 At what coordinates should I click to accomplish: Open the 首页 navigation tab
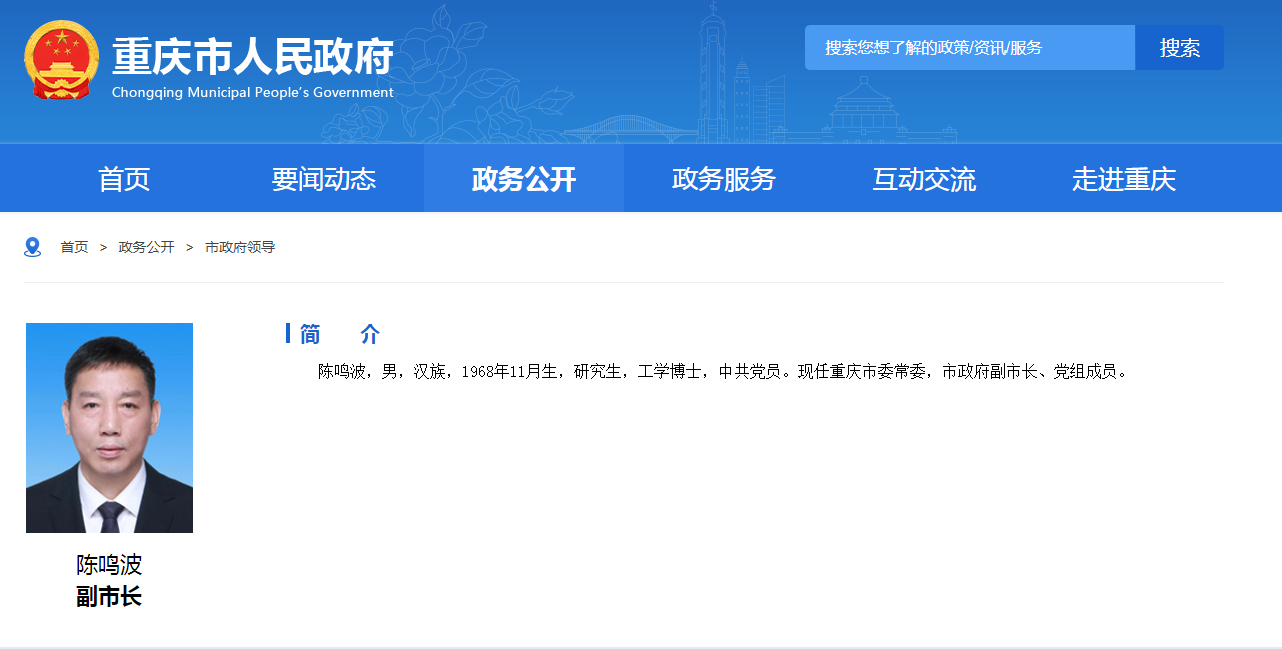pos(124,179)
